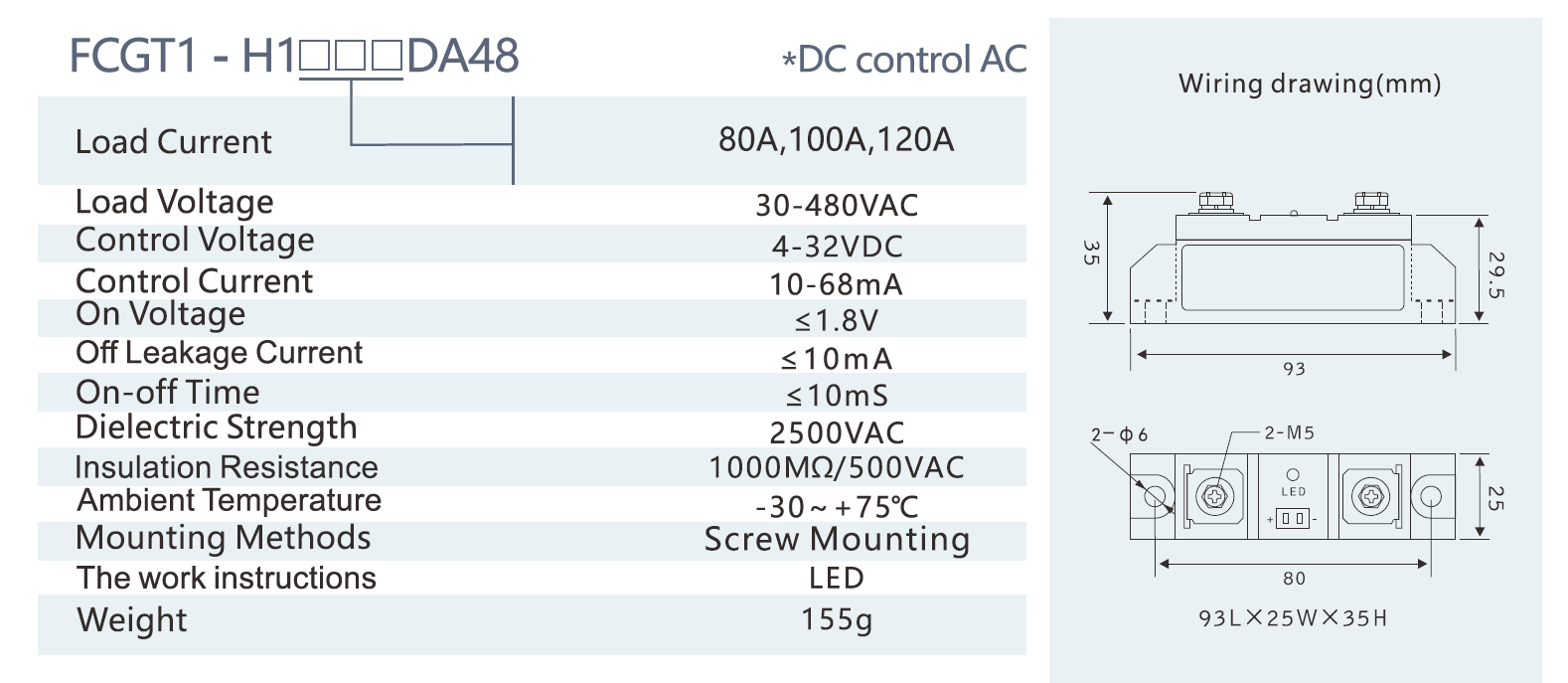1568x683 pixels.
Task: Click the 93L×25W×35H dimensions caption
Action: [x=1293, y=618]
